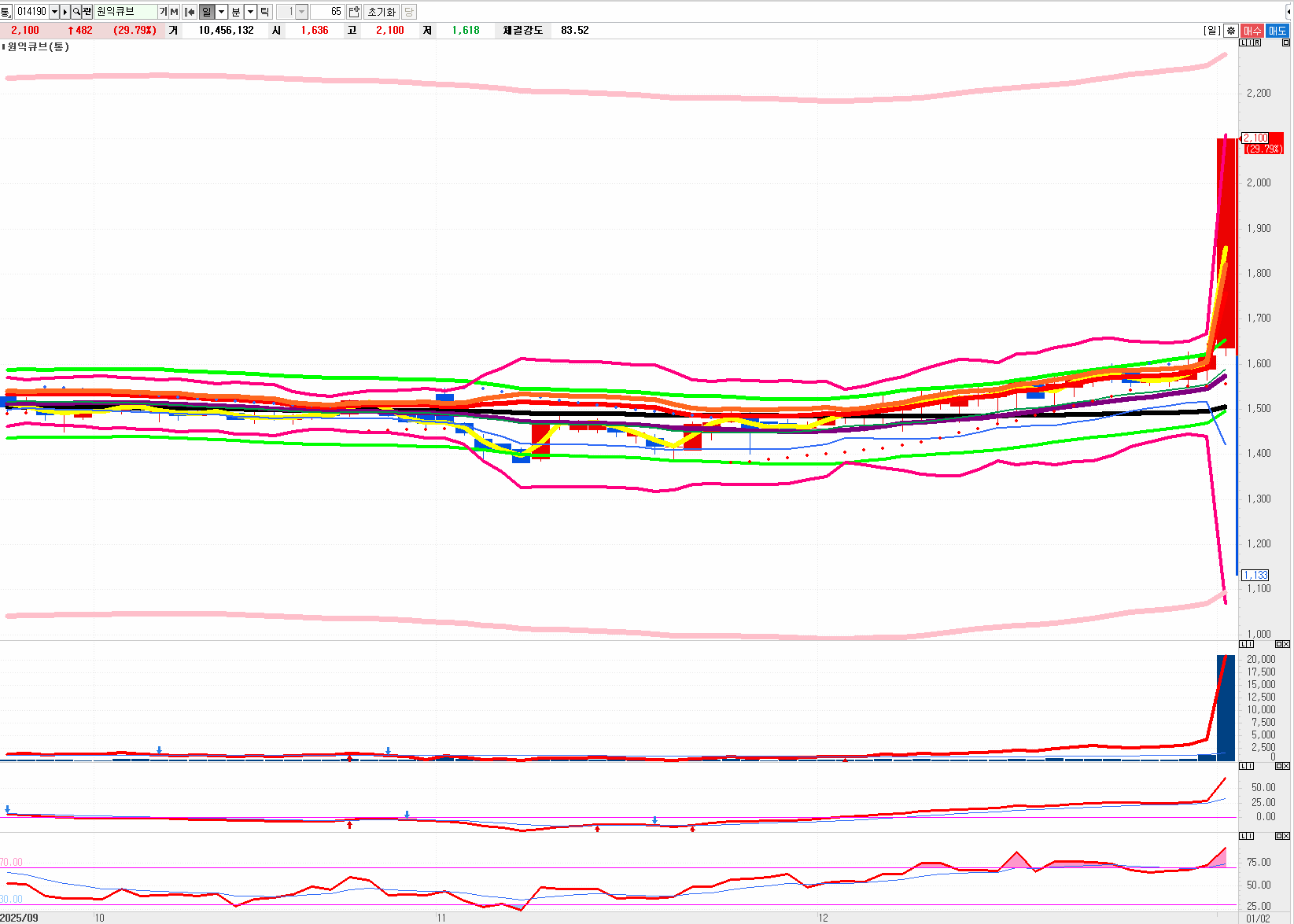This screenshot has height=924, width=1294.
Task: Click the stock search magnifier icon
Action: [x=76, y=12]
